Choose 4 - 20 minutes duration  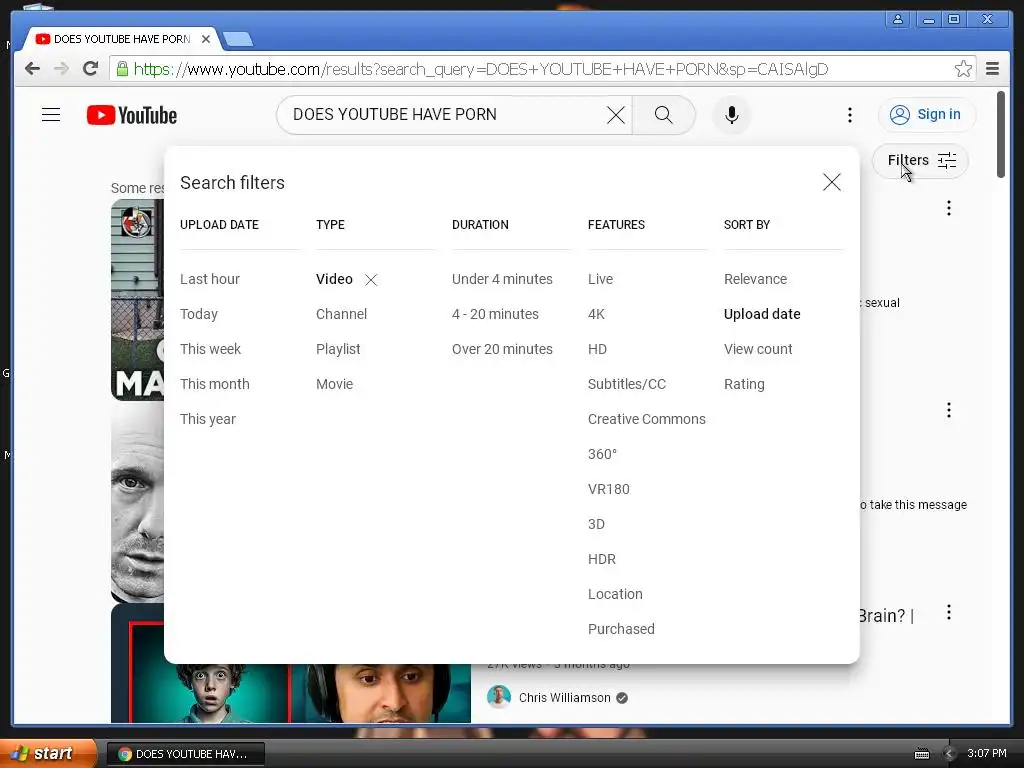coord(495,314)
